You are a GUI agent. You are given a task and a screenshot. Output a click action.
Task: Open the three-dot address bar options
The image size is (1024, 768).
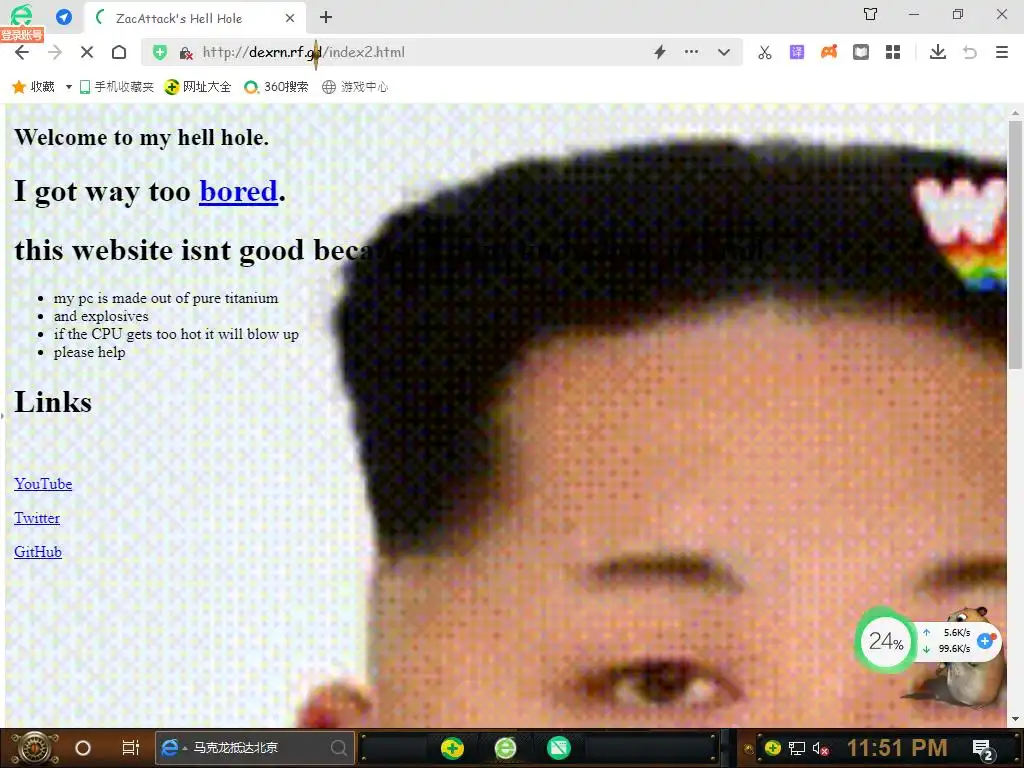coord(692,52)
